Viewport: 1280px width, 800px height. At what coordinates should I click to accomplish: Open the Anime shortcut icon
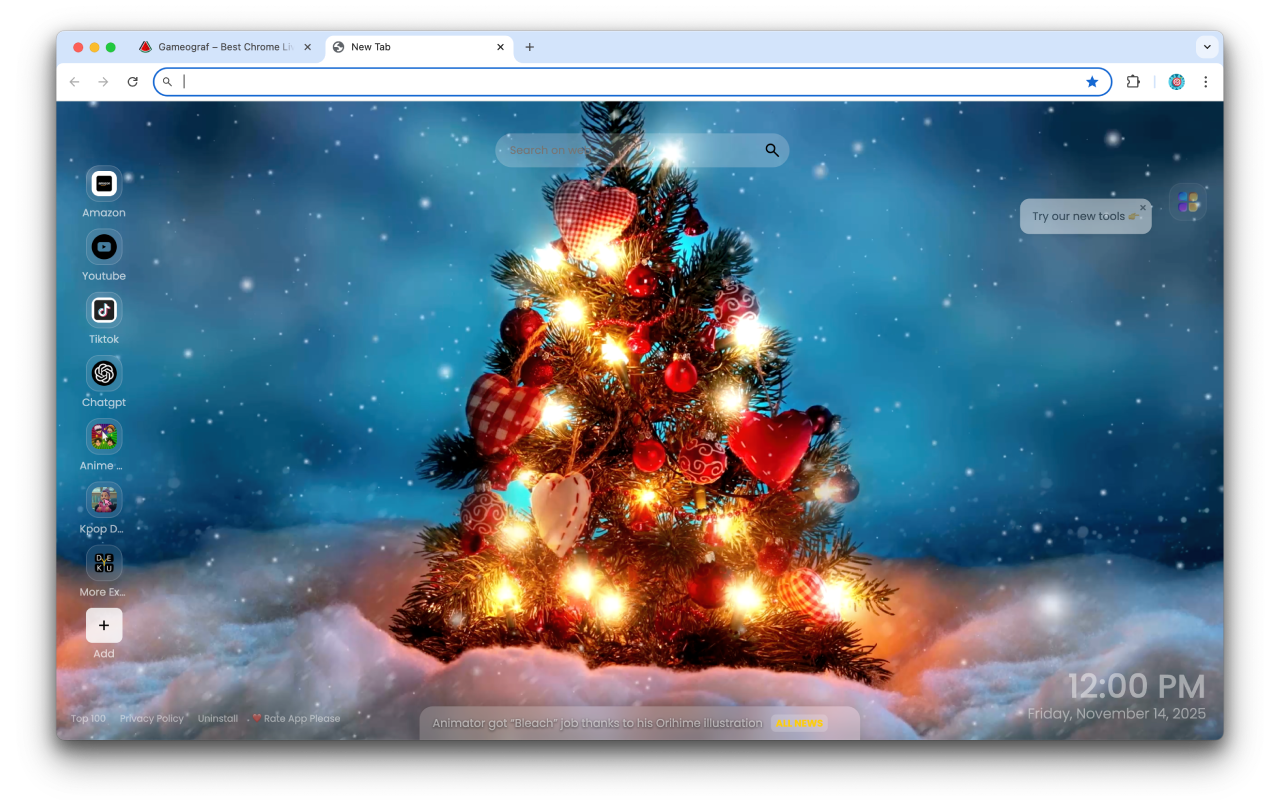pos(104,437)
